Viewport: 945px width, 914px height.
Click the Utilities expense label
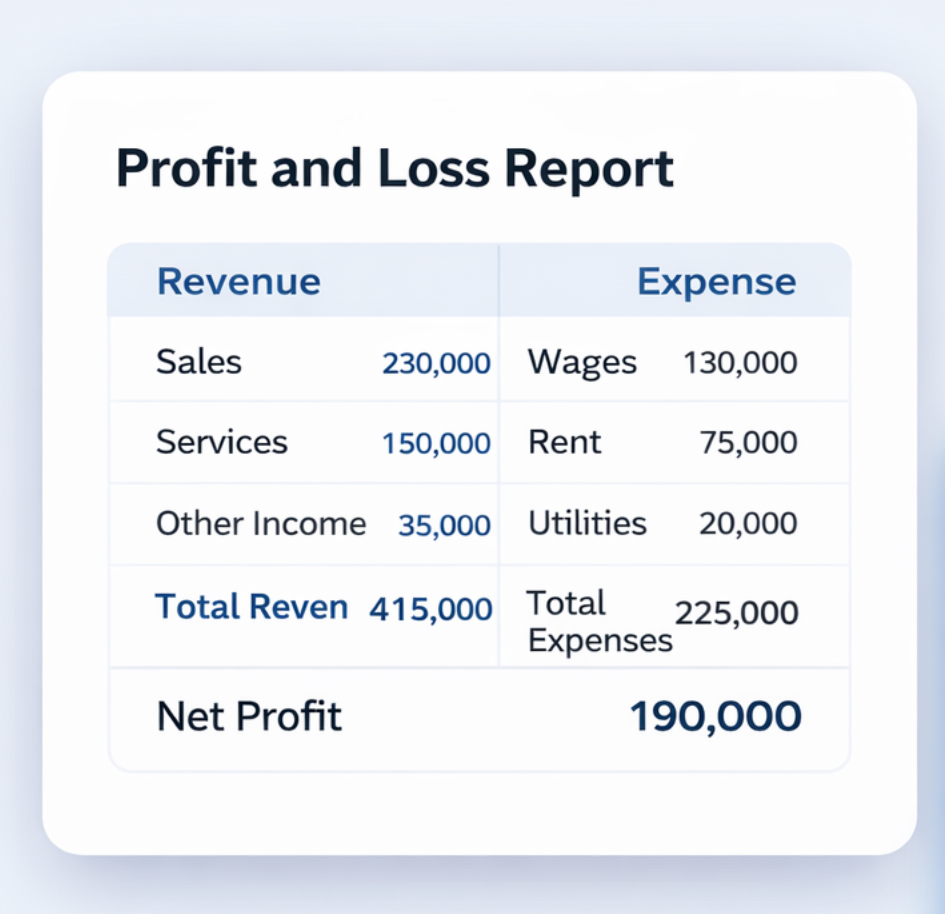click(587, 523)
